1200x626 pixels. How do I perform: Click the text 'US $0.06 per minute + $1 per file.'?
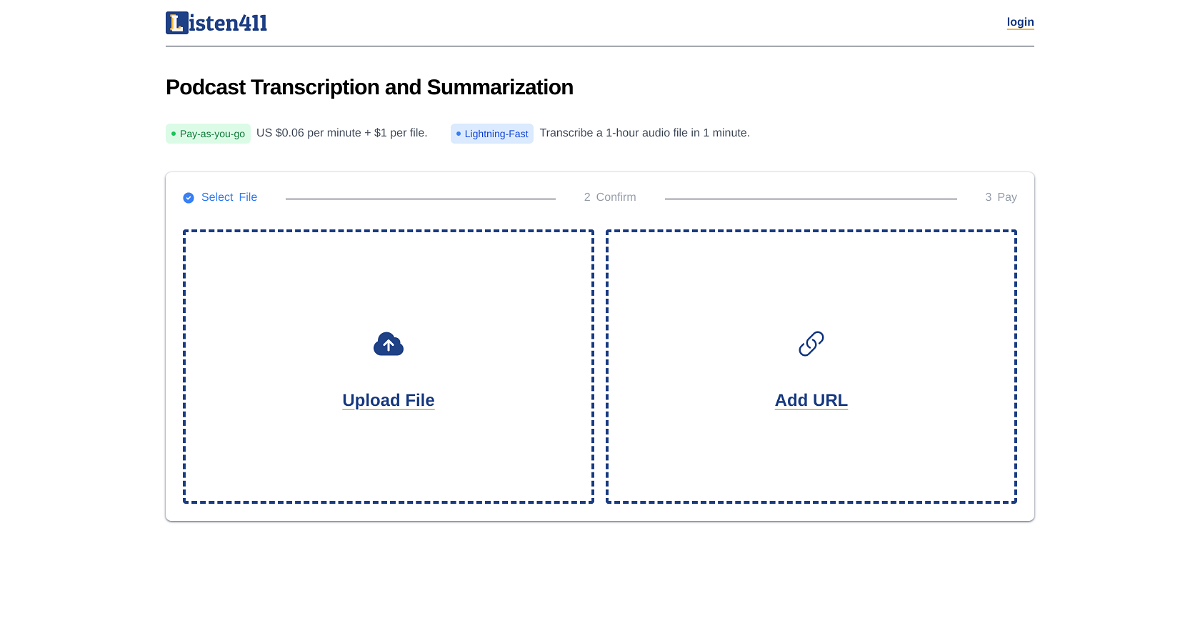click(x=342, y=132)
